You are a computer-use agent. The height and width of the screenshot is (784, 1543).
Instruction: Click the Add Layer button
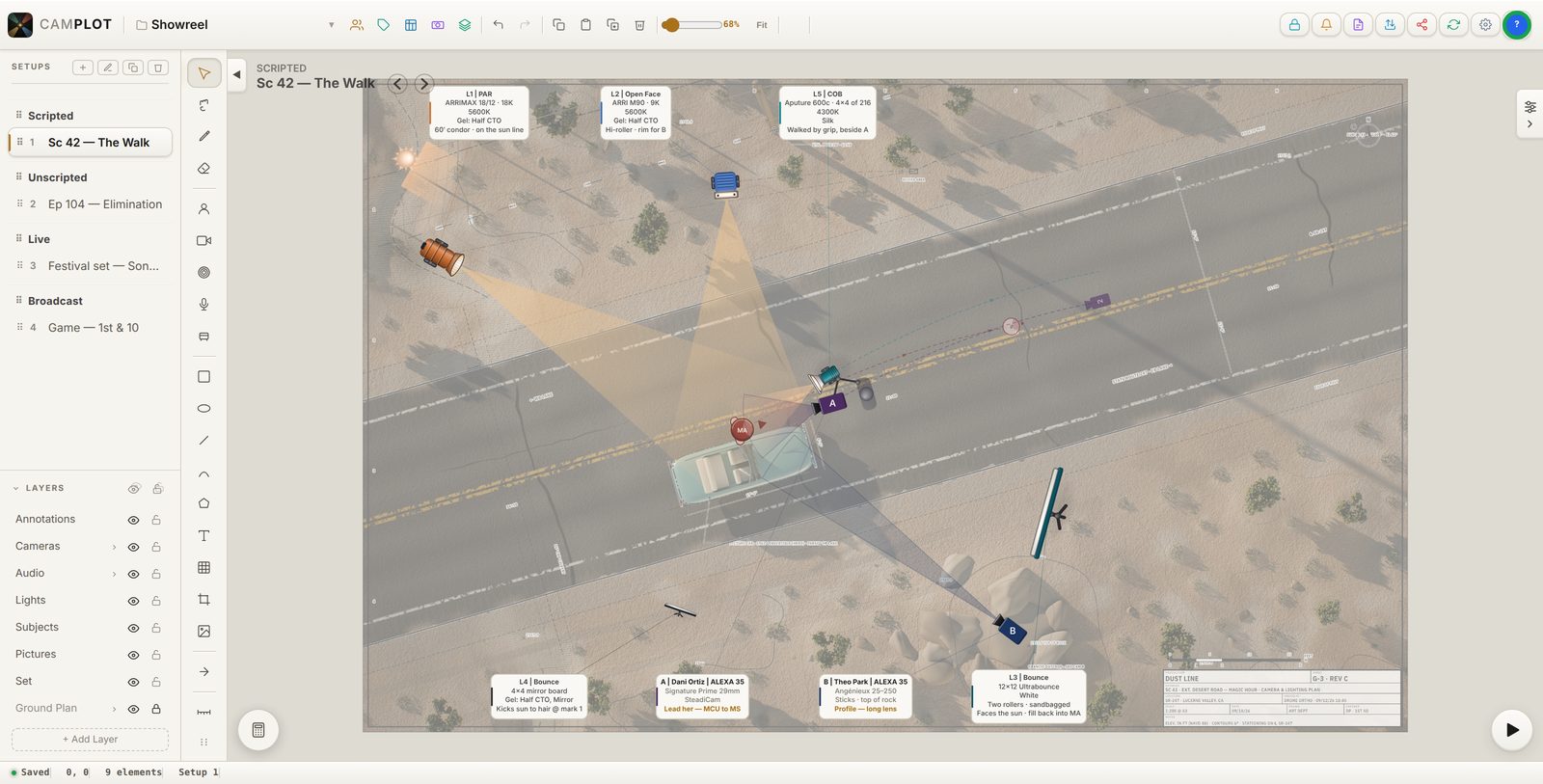click(x=90, y=740)
